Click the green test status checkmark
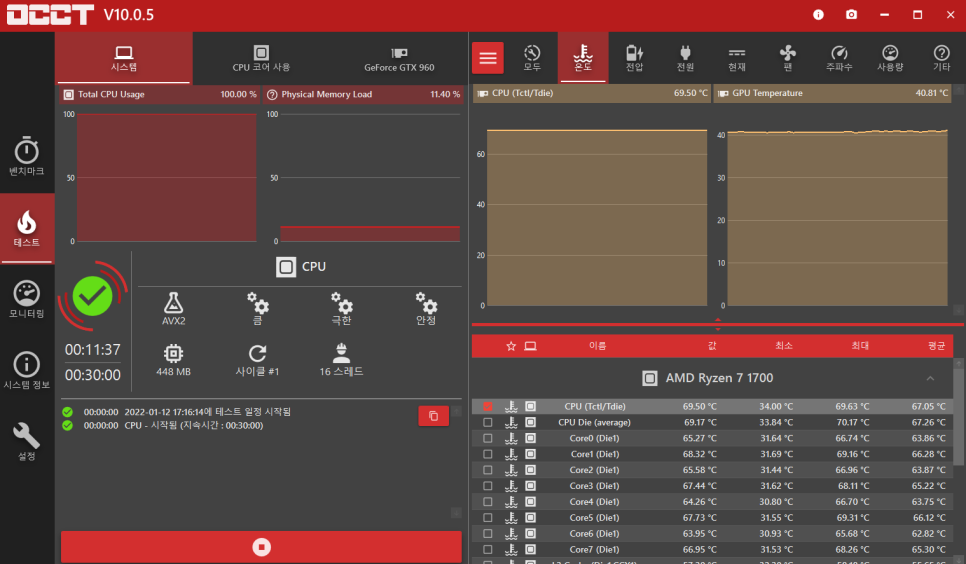966x564 pixels. coord(92,296)
